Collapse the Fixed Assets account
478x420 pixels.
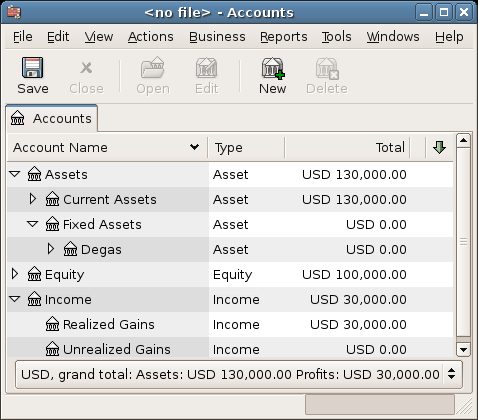[x=33, y=224]
